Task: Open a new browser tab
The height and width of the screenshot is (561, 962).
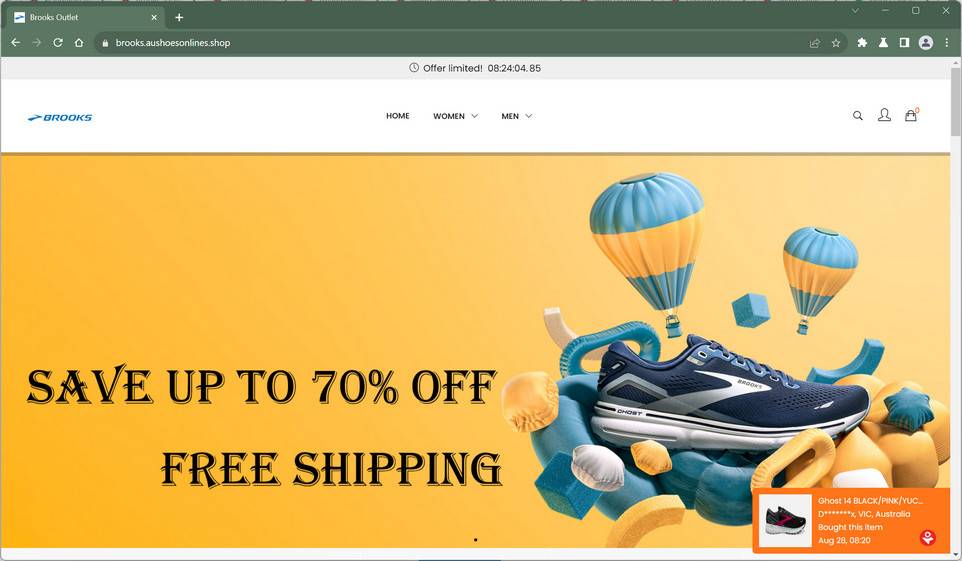Action: click(x=179, y=17)
